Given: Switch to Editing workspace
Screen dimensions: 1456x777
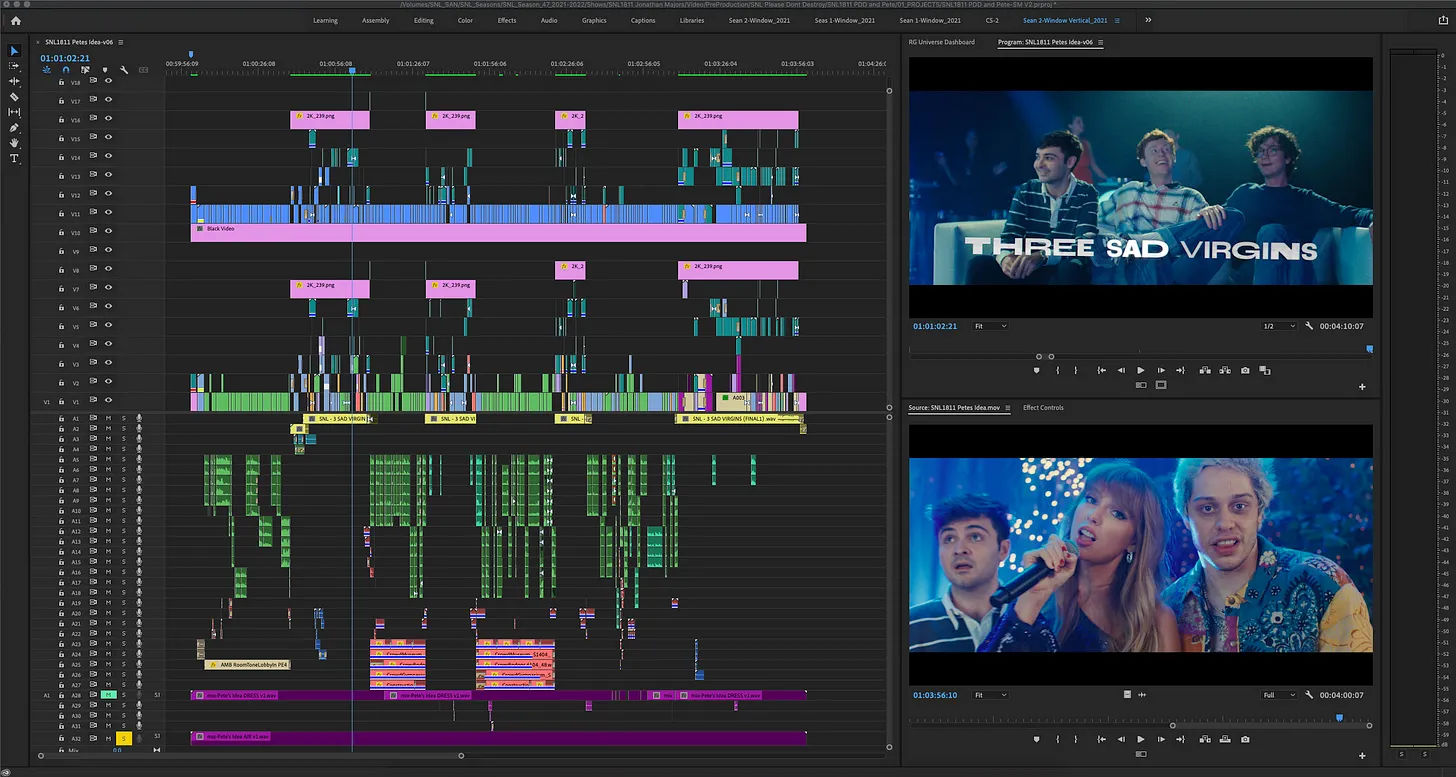Looking at the screenshot, I should (x=424, y=20).
